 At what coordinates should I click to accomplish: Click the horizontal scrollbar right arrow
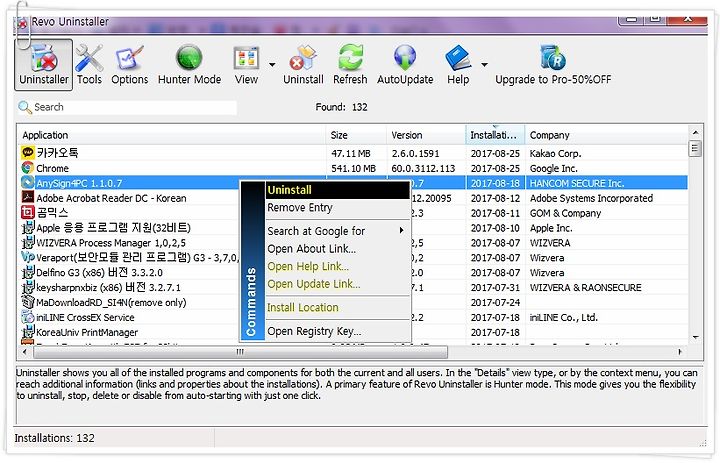pos(680,352)
